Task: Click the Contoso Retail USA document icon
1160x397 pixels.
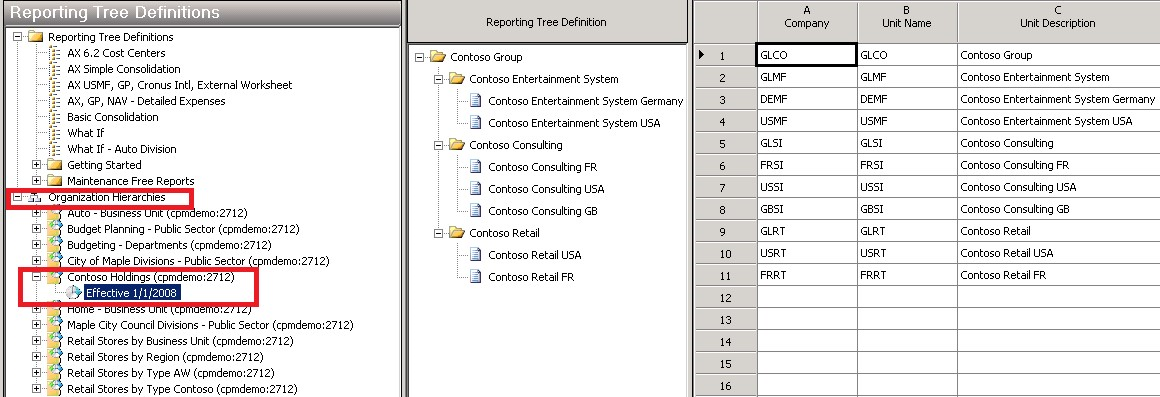Action: [x=476, y=255]
